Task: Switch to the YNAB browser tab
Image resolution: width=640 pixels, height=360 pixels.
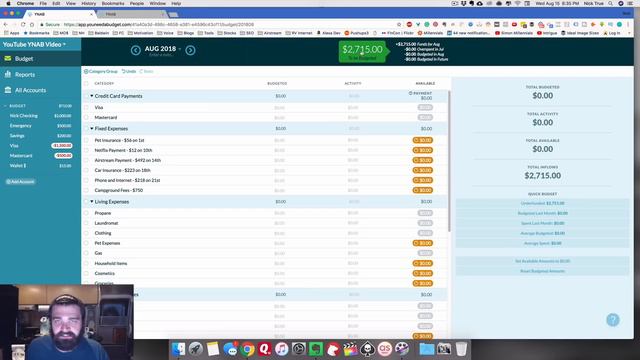Action: 61,14
